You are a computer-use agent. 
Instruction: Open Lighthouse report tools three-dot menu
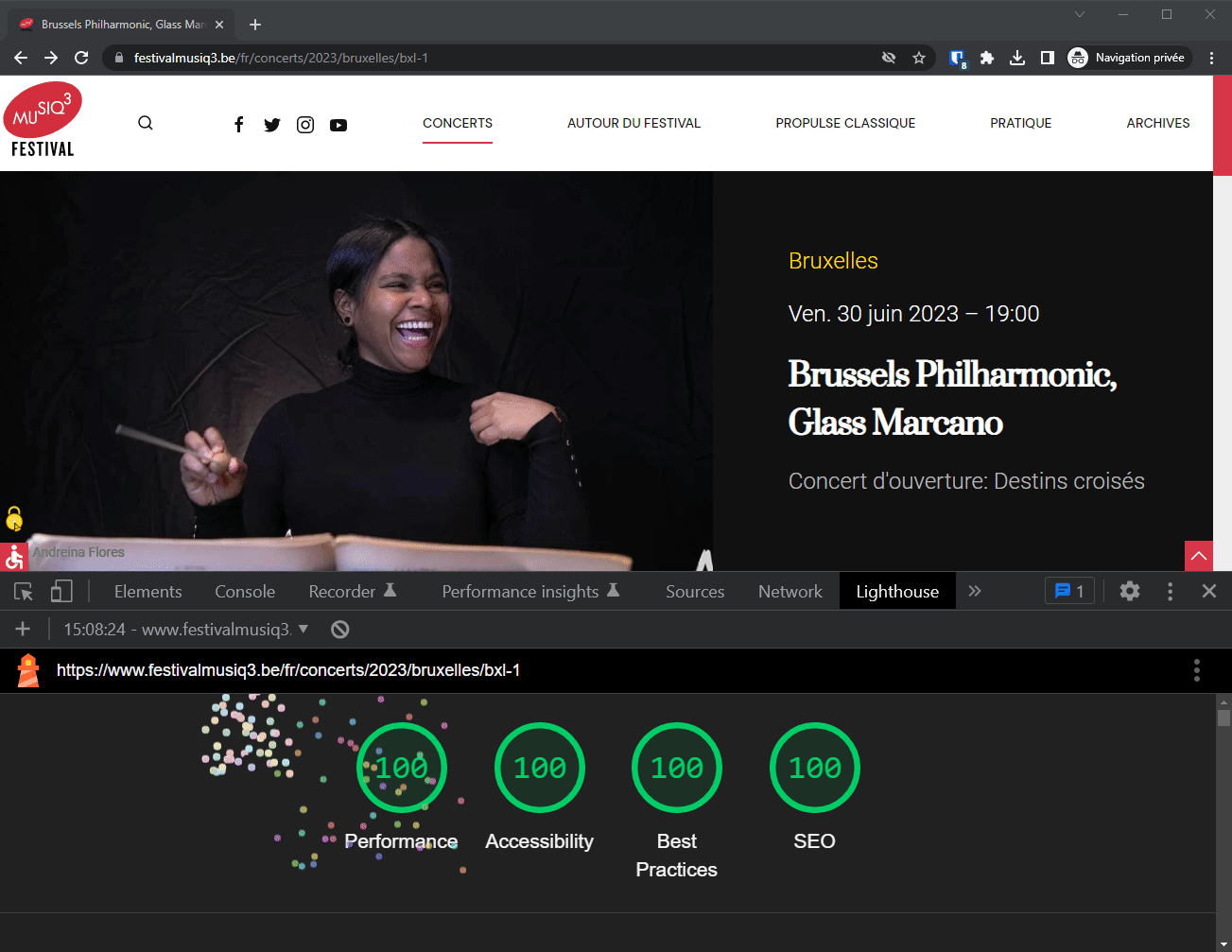coord(1197,670)
